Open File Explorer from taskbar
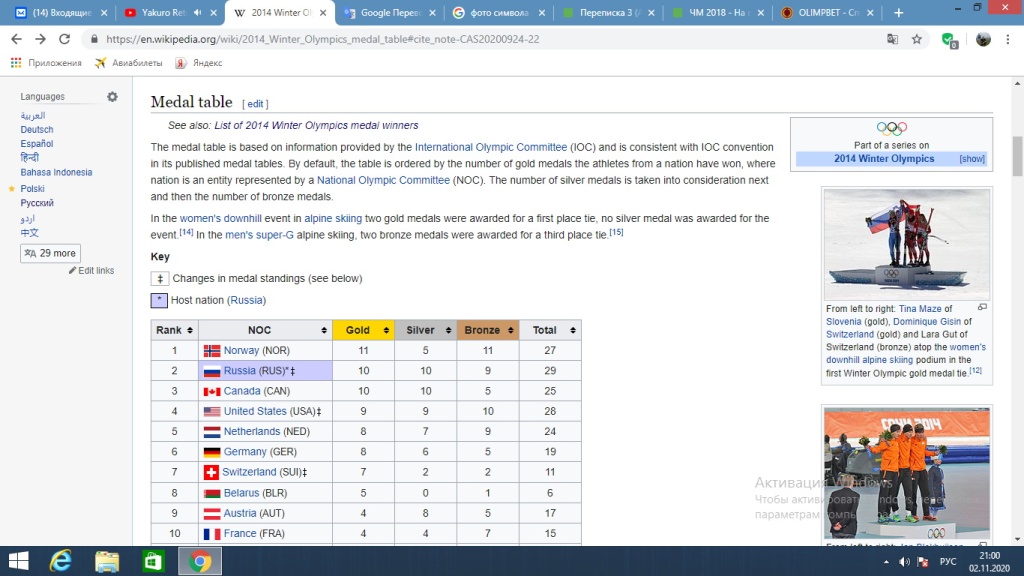1024x576 pixels. click(x=107, y=561)
